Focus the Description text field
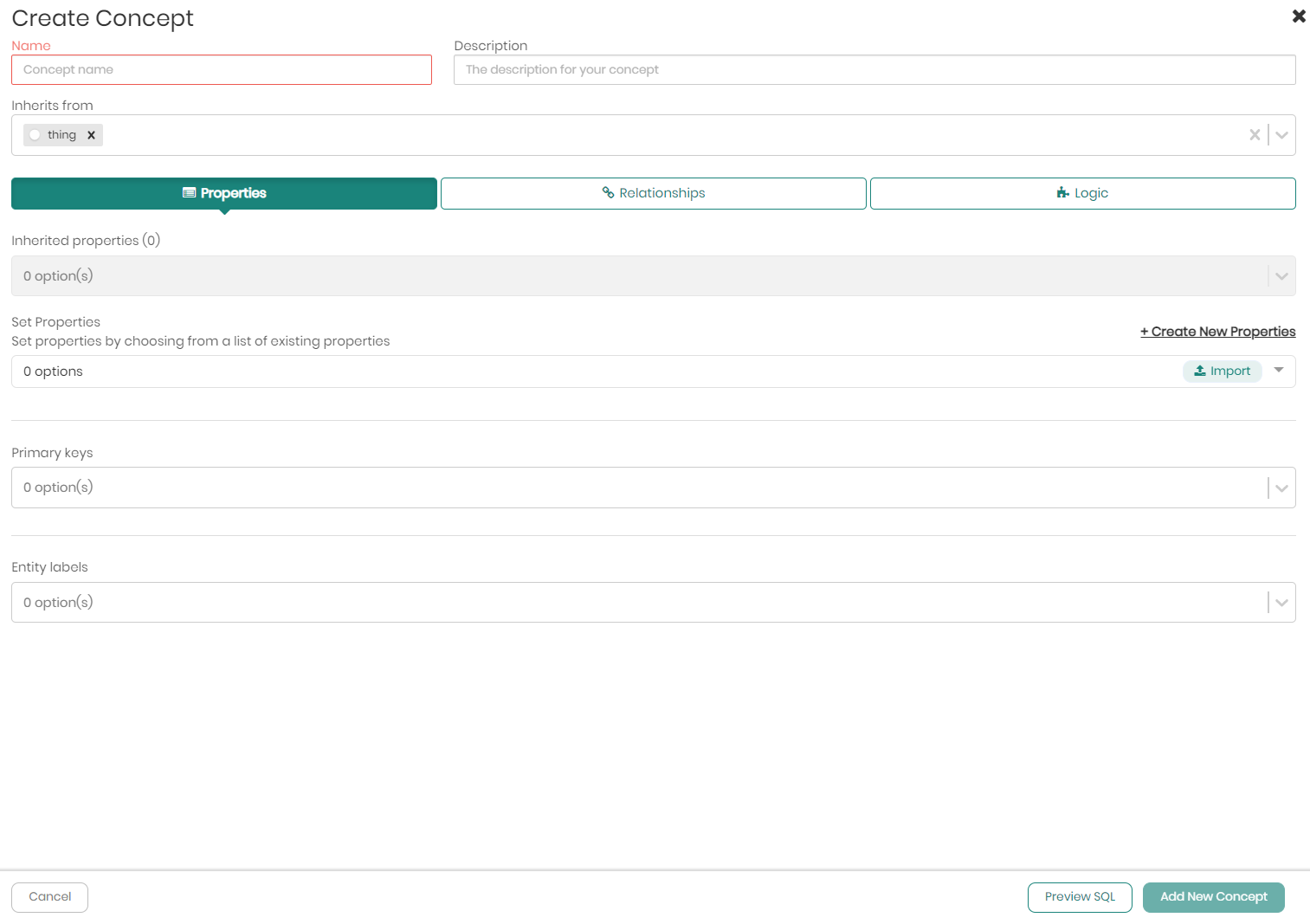Viewport: 1310px width, 924px height. (x=874, y=70)
